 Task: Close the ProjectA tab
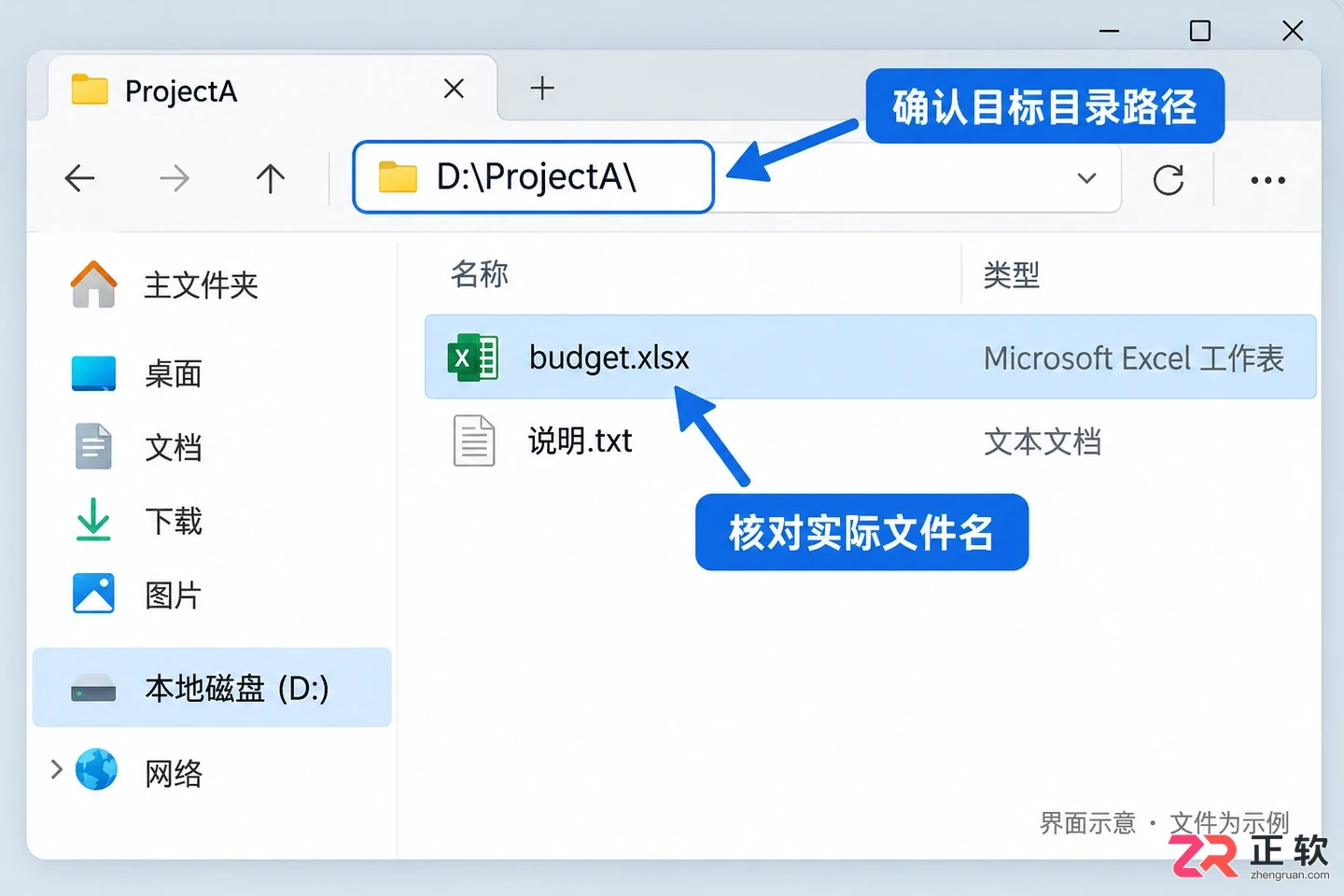[x=454, y=89]
